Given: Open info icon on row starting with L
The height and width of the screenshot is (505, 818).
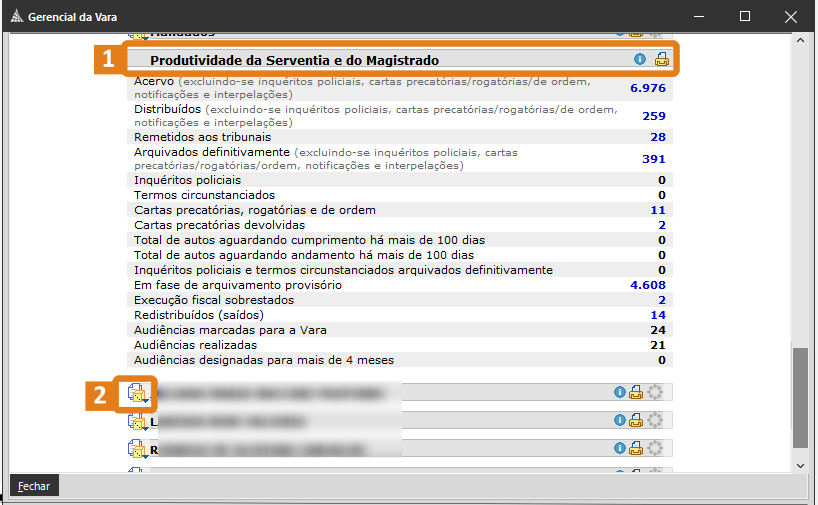Looking at the screenshot, I should (x=619, y=421).
